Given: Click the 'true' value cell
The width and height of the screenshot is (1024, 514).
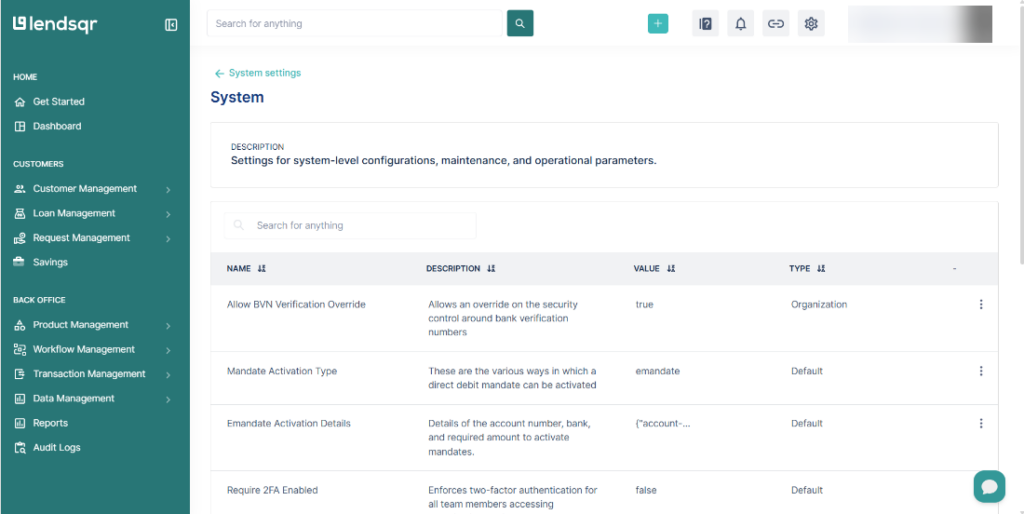Looking at the screenshot, I should pos(644,304).
